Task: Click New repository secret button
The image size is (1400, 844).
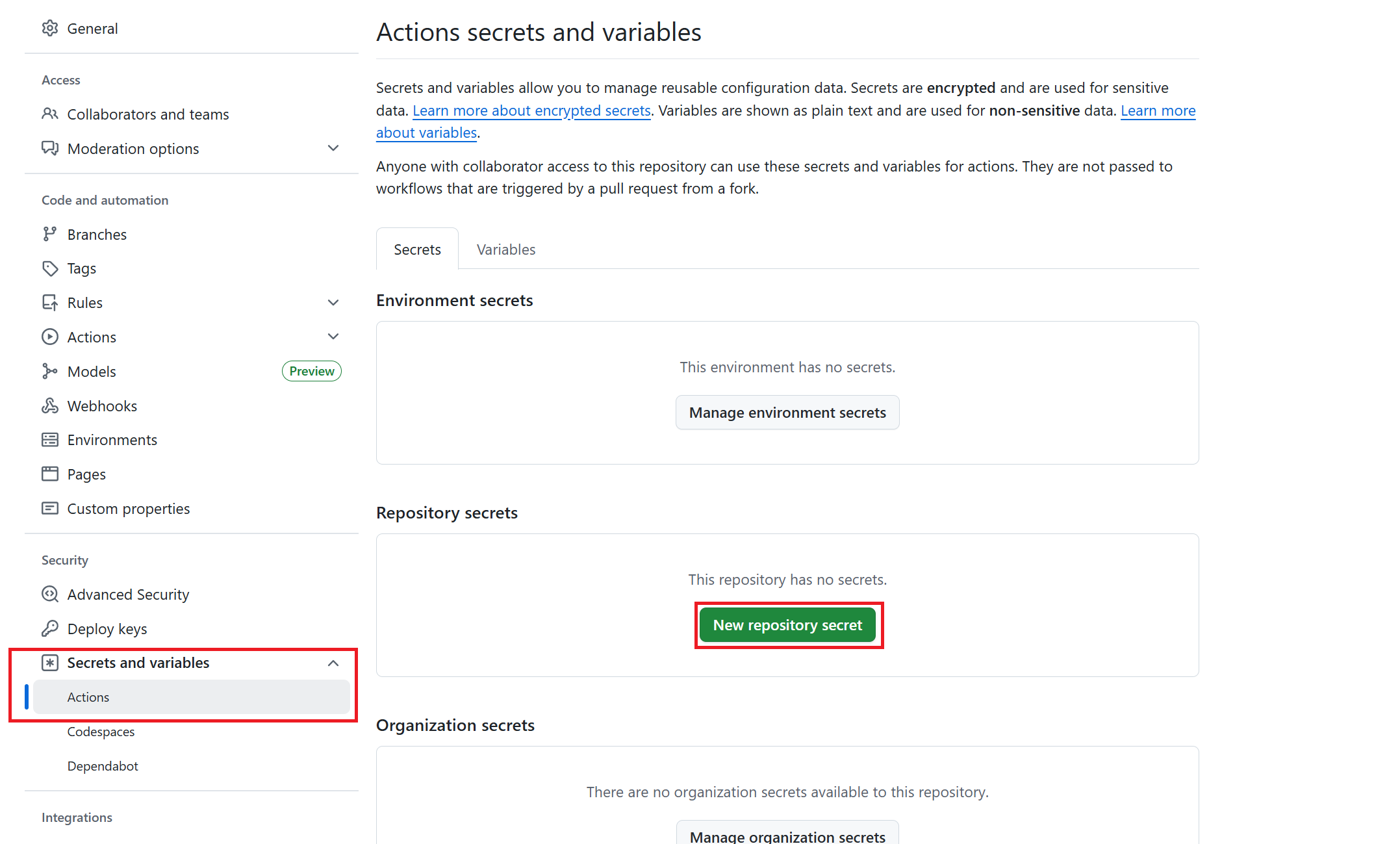Action: tap(787, 625)
